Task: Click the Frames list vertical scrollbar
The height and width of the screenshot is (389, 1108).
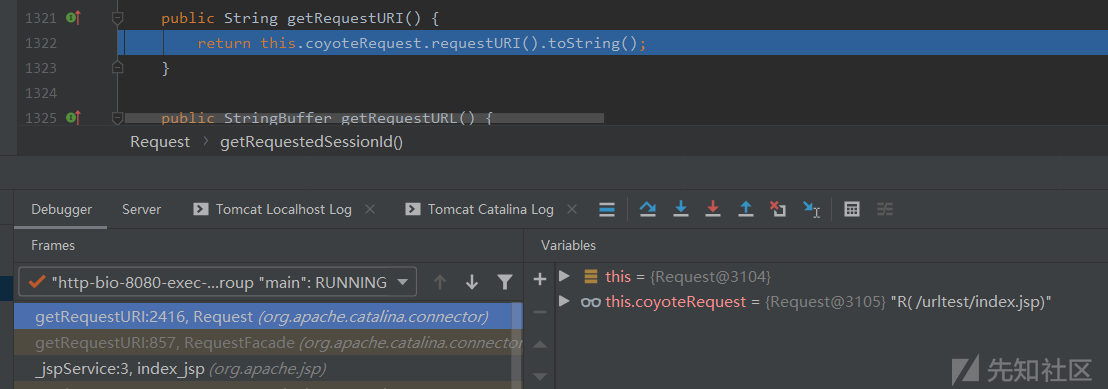Action: click(x=518, y=346)
